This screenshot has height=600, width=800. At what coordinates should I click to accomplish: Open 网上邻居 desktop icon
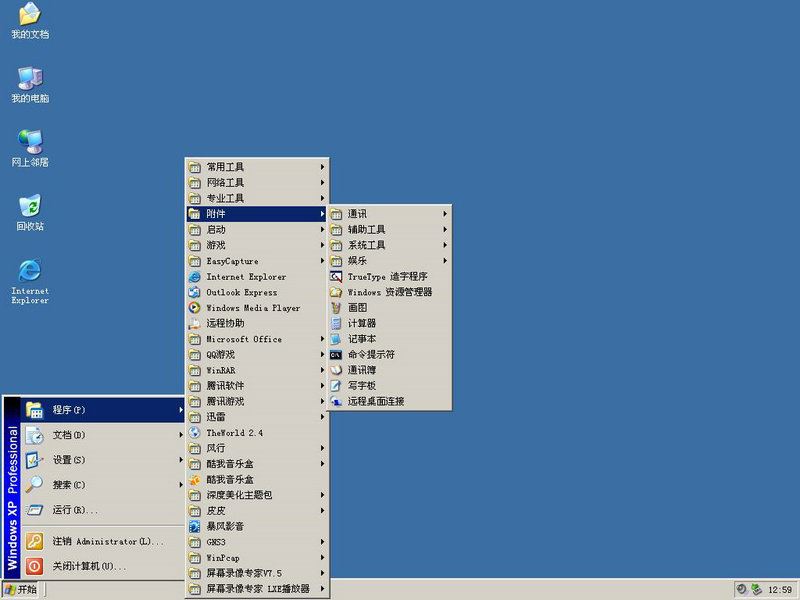pyautogui.click(x=30, y=148)
